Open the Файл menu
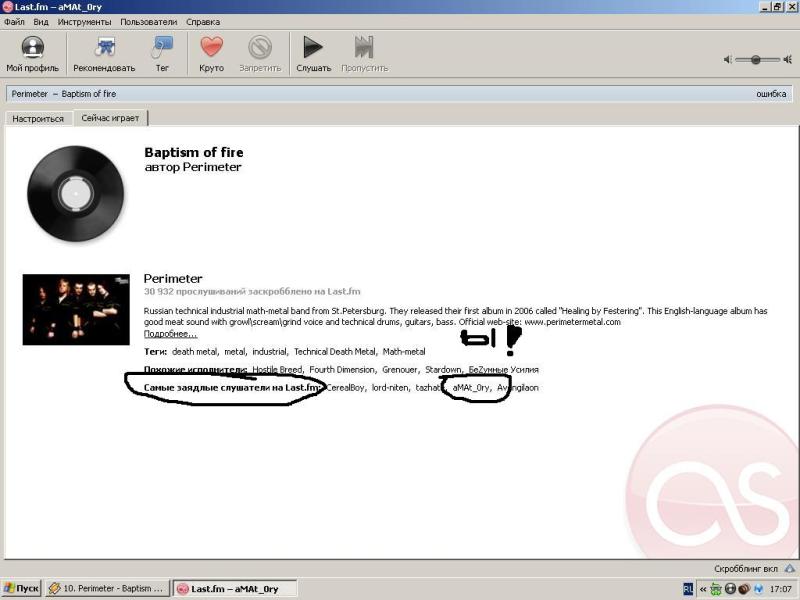 click(x=14, y=22)
